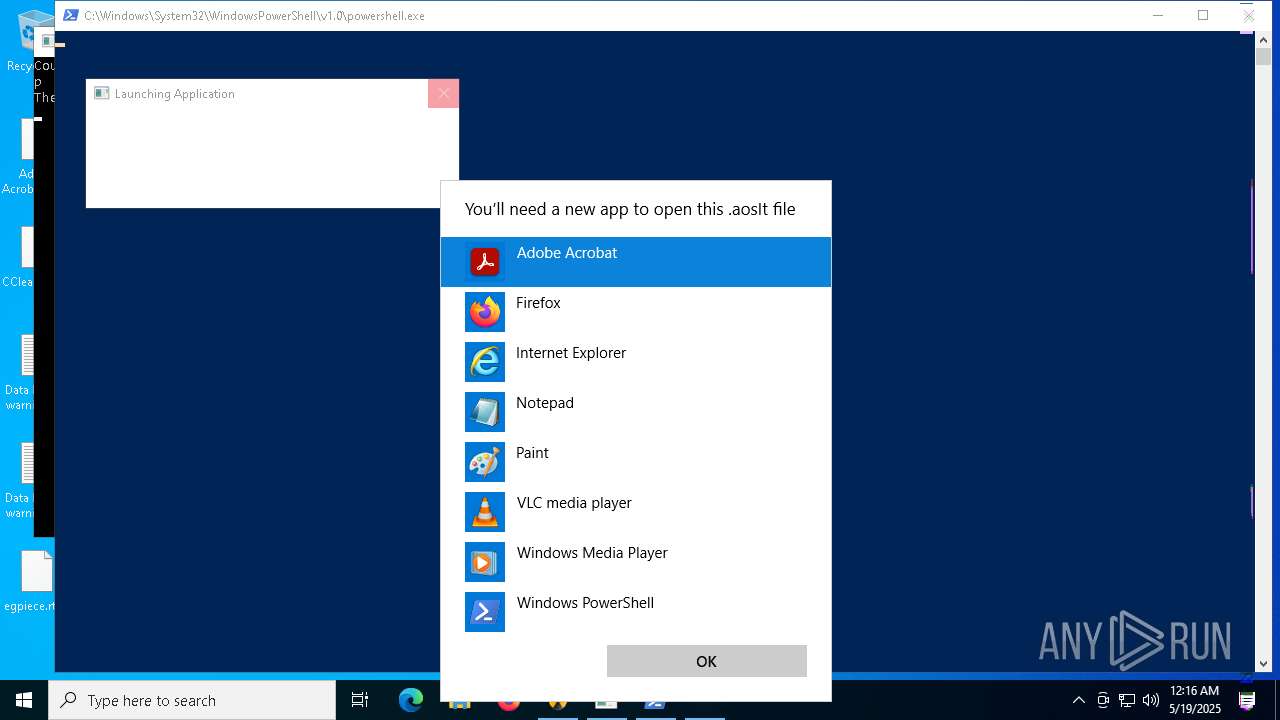Screen dimensions: 1280x720
Task: Open Task View from the taskbar
Action: (360, 700)
